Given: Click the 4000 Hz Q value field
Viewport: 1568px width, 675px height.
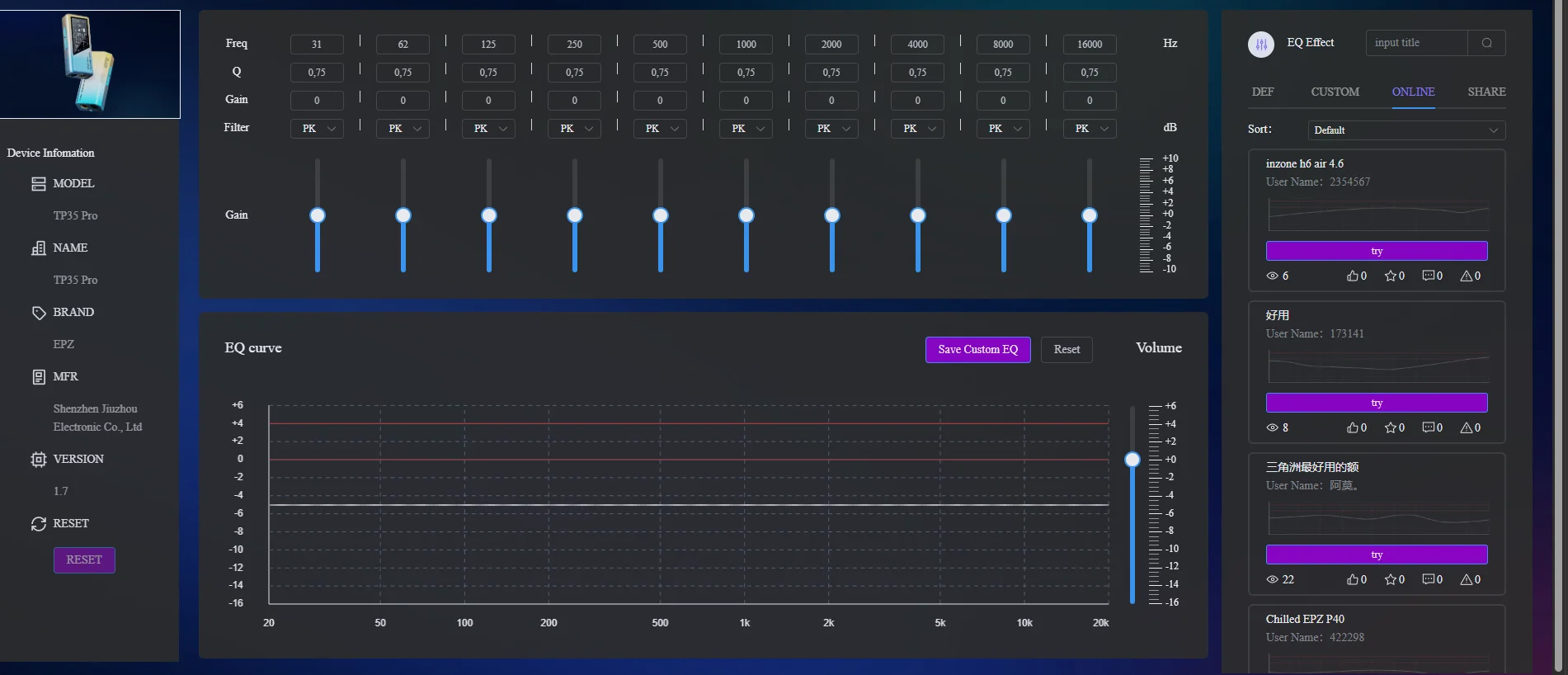Looking at the screenshot, I should click(917, 73).
